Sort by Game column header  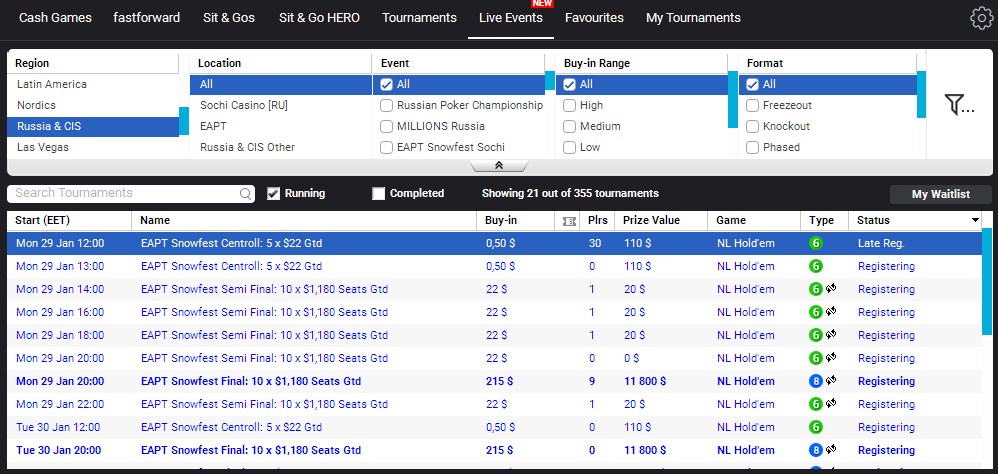click(x=754, y=220)
